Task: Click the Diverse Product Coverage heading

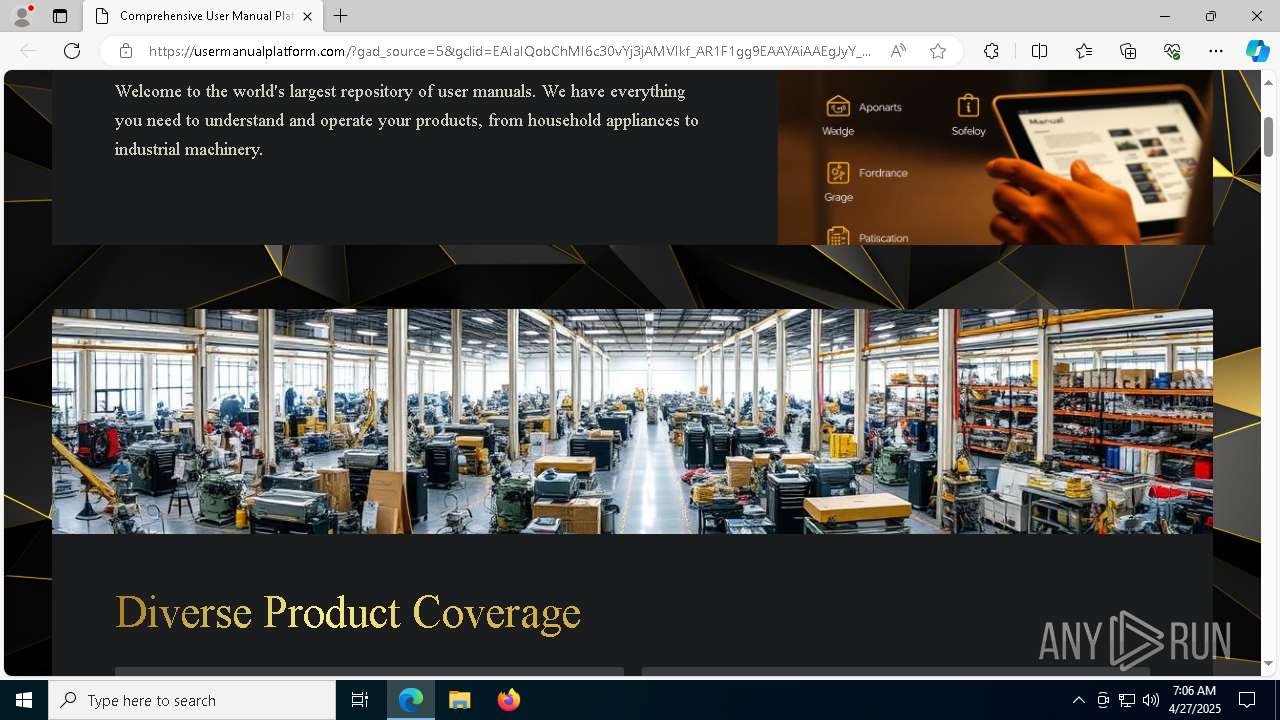Action: pyautogui.click(x=348, y=612)
